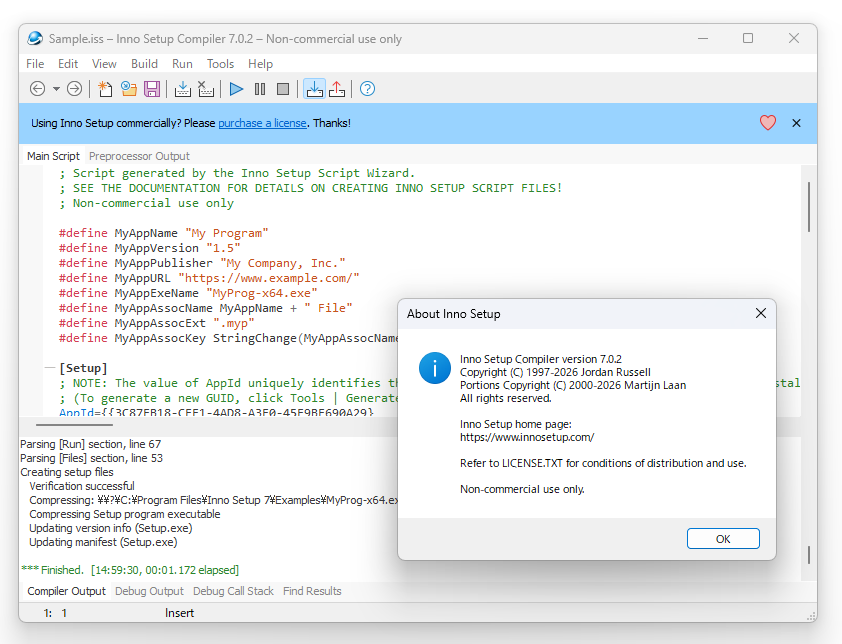Click the Terminate stop square icon

point(283,89)
